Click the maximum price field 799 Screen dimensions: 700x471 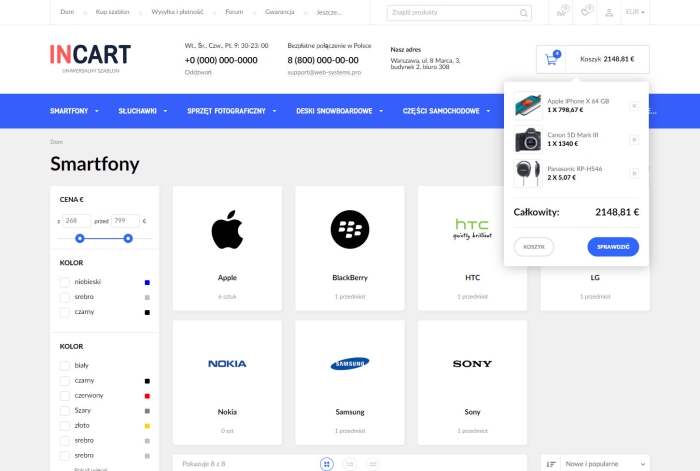click(125, 221)
